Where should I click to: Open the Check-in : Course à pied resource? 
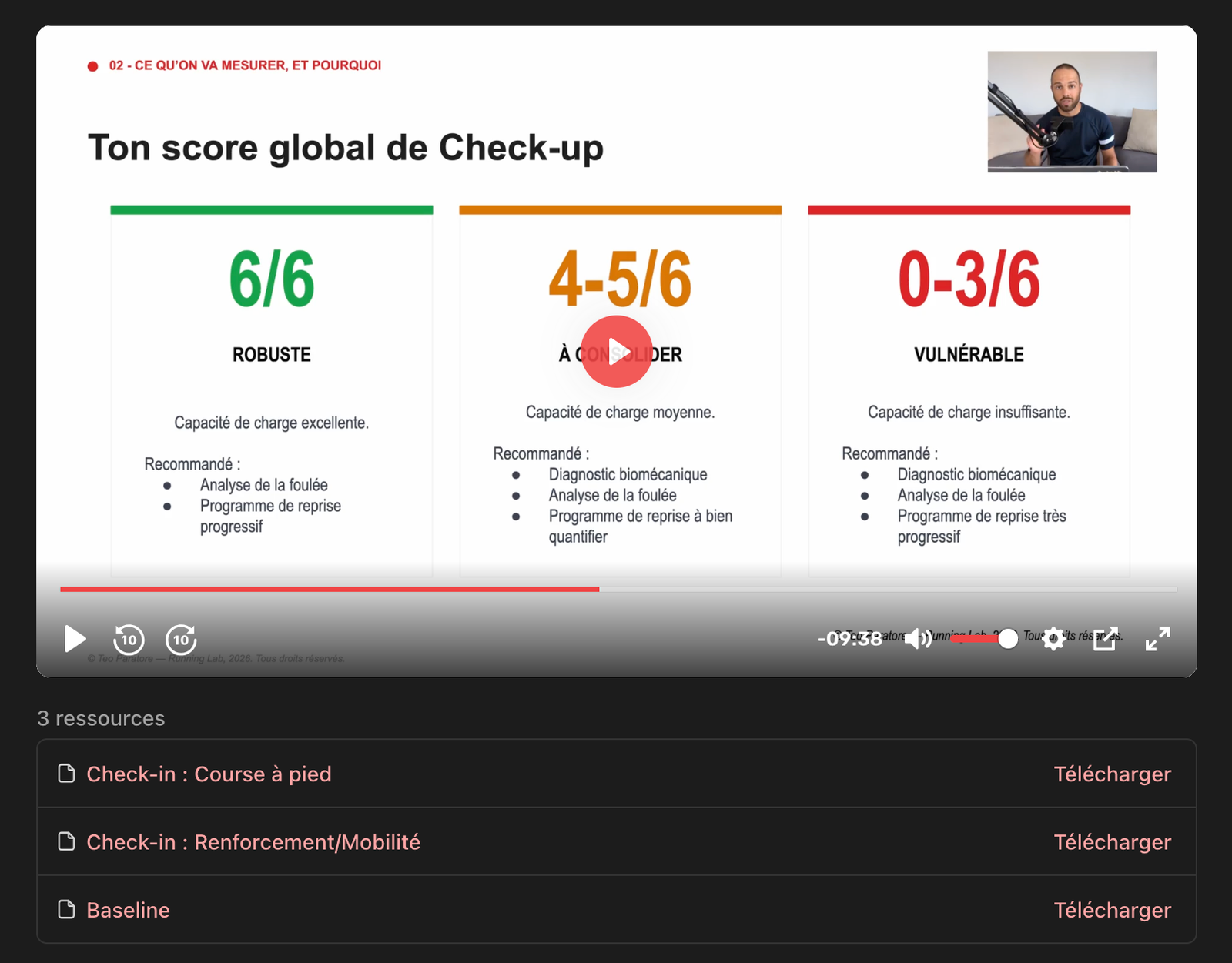[209, 774]
